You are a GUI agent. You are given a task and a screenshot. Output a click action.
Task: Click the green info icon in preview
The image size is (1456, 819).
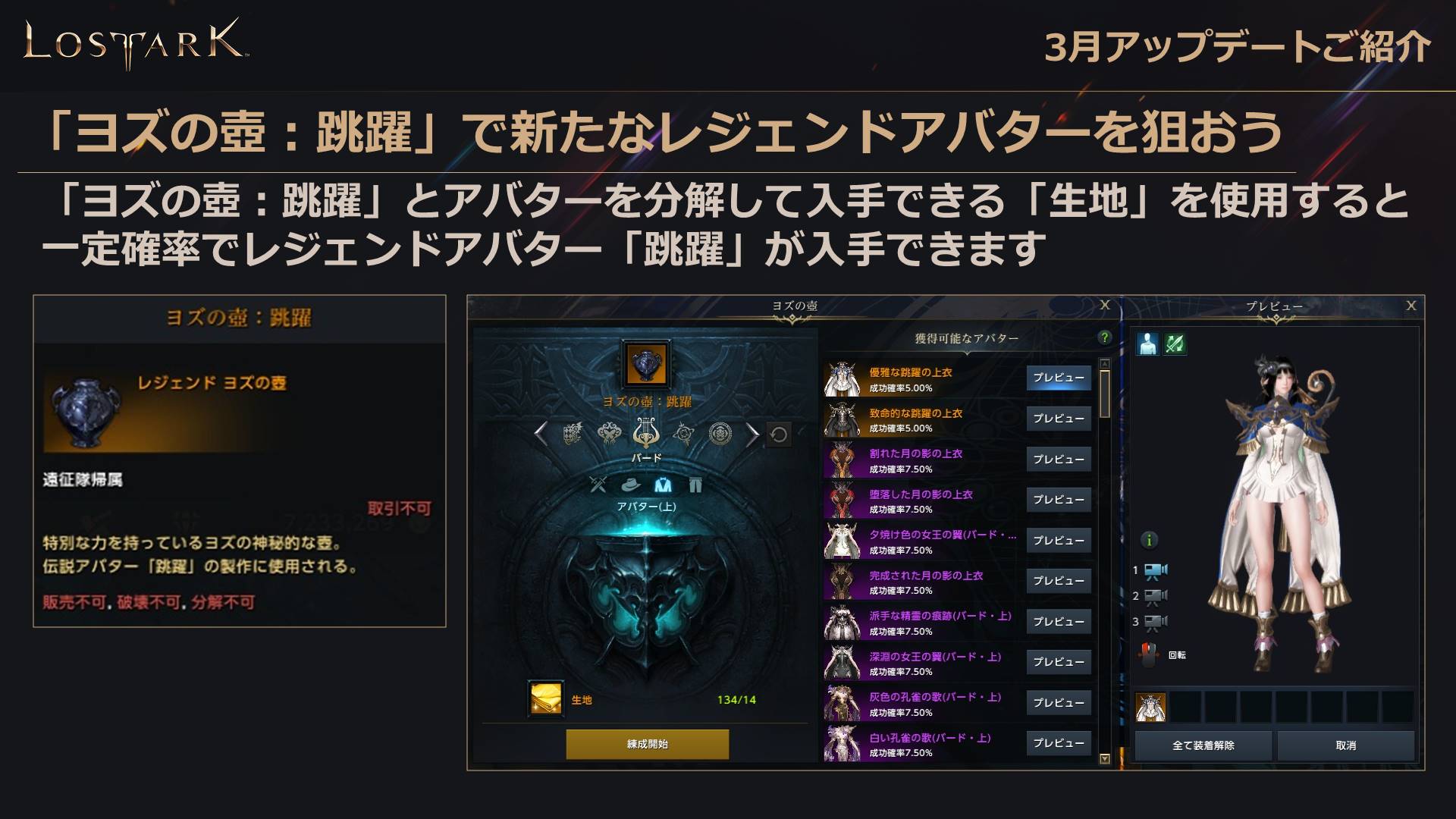click(1150, 540)
